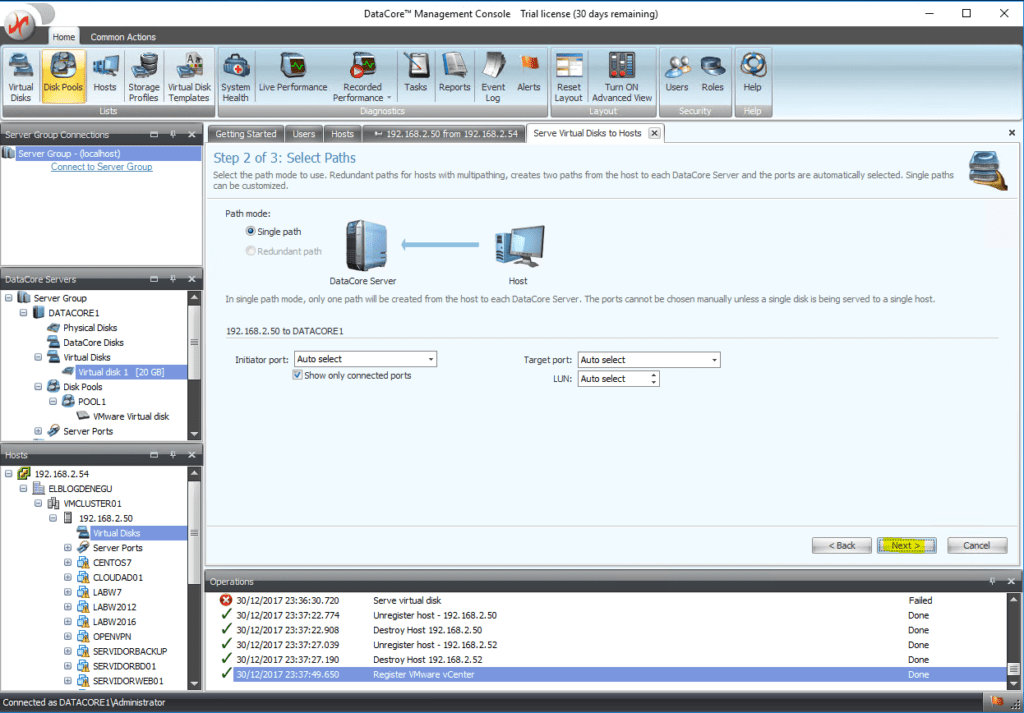
Task: Switch to the Getting Started tab
Action: (245, 132)
